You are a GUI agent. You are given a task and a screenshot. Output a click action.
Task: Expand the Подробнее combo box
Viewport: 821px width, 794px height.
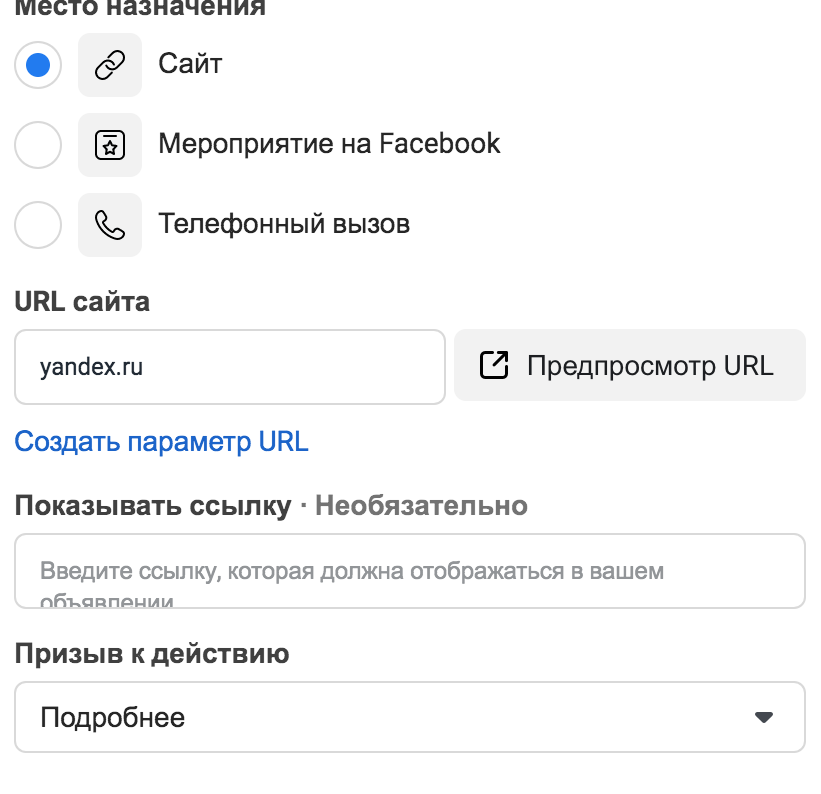click(410, 717)
